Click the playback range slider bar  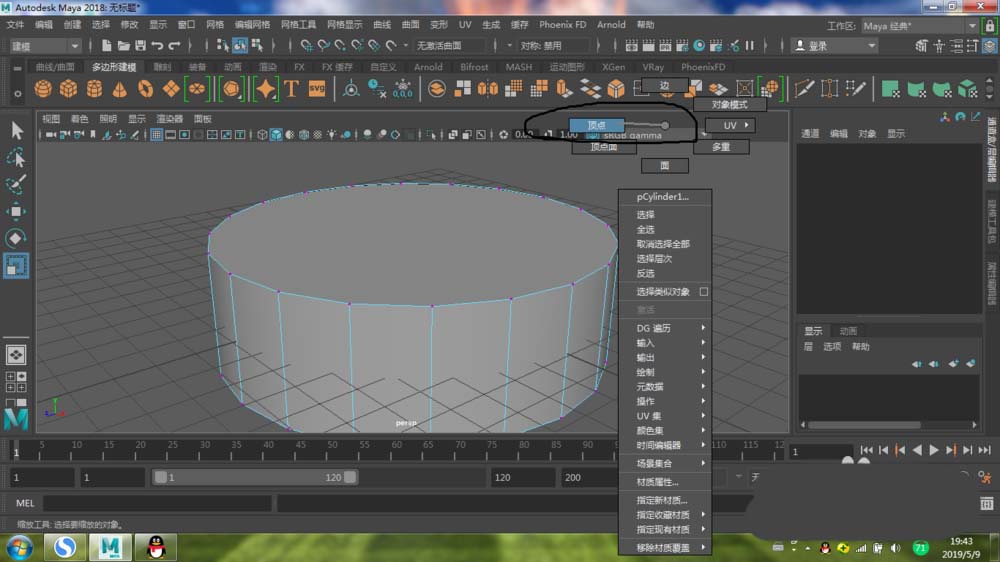[255, 477]
